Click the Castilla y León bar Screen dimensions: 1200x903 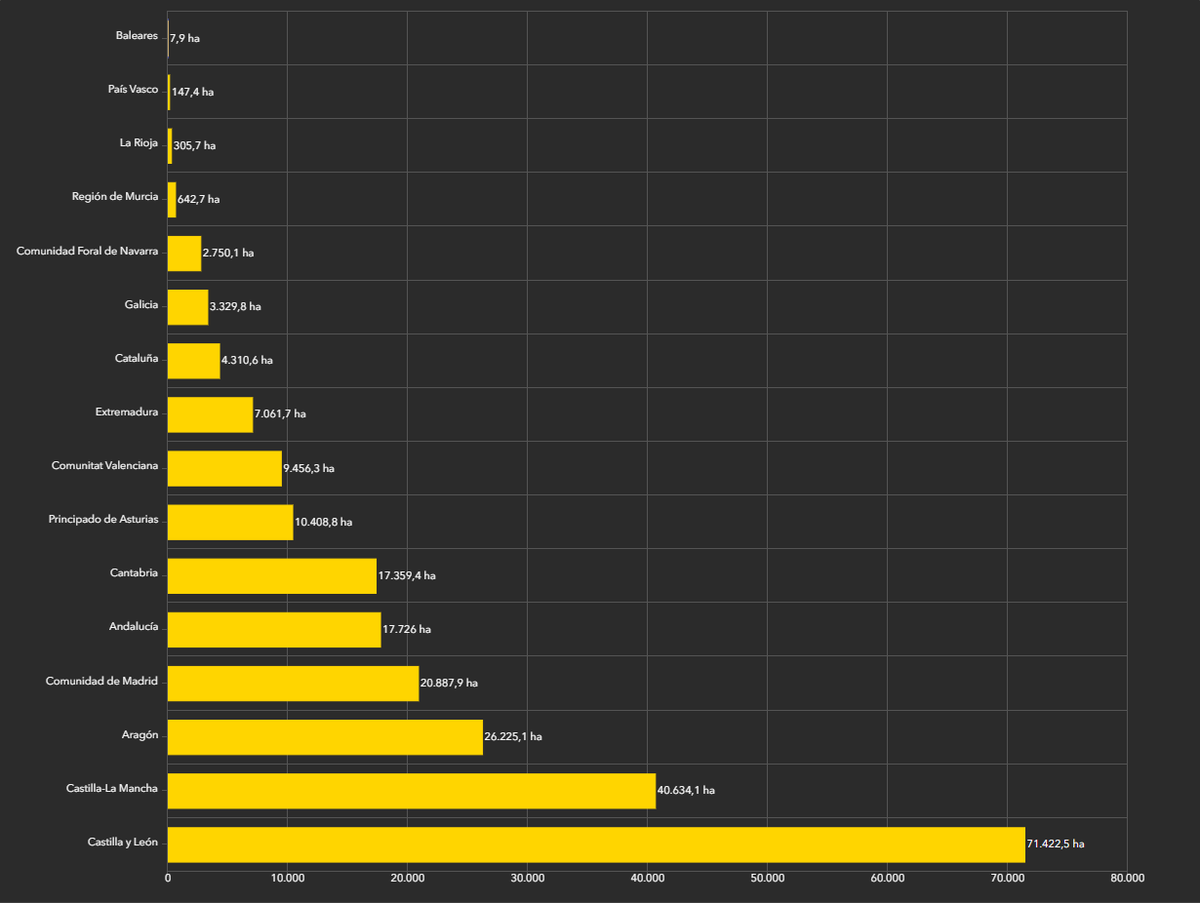596,844
